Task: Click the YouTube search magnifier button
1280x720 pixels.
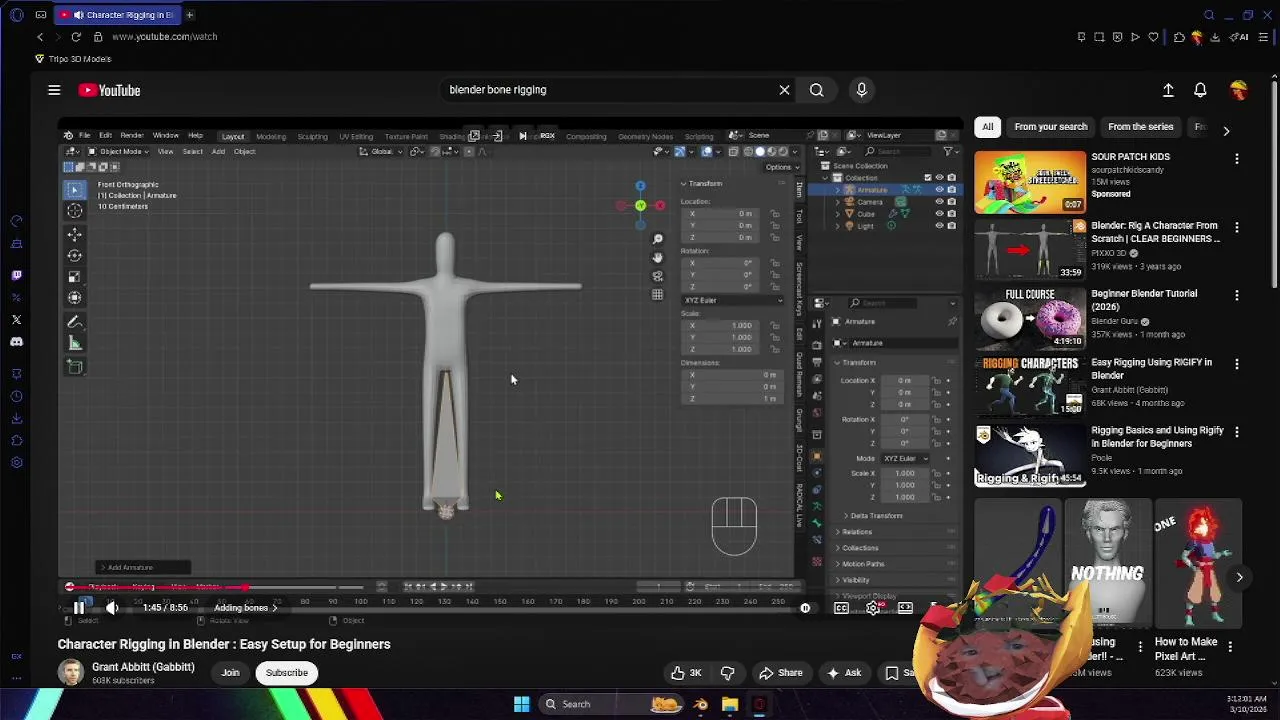Action: [x=817, y=90]
